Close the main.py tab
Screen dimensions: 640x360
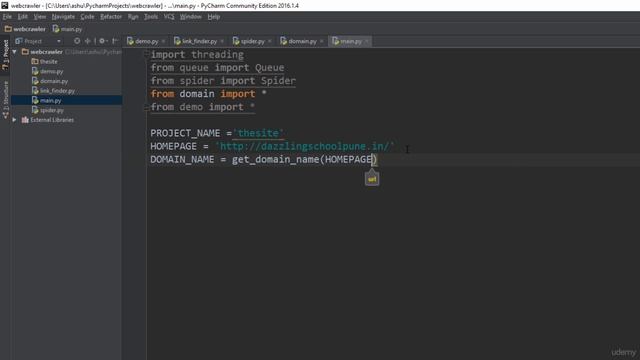pos(367,41)
